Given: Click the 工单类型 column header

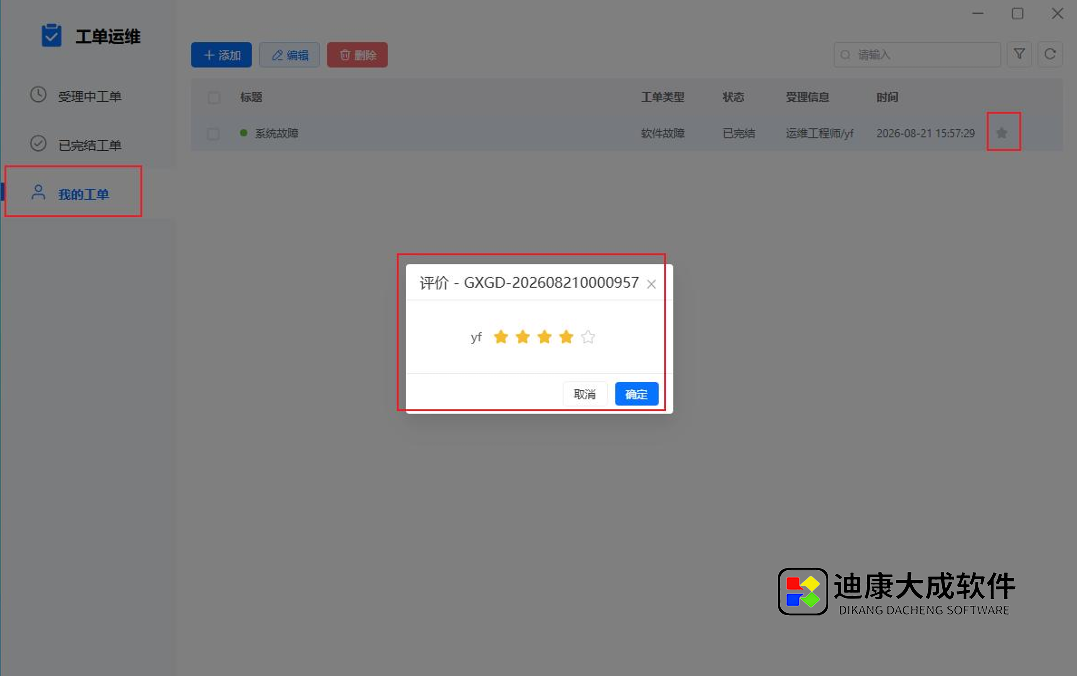Looking at the screenshot, I should (x=663, y=97).
